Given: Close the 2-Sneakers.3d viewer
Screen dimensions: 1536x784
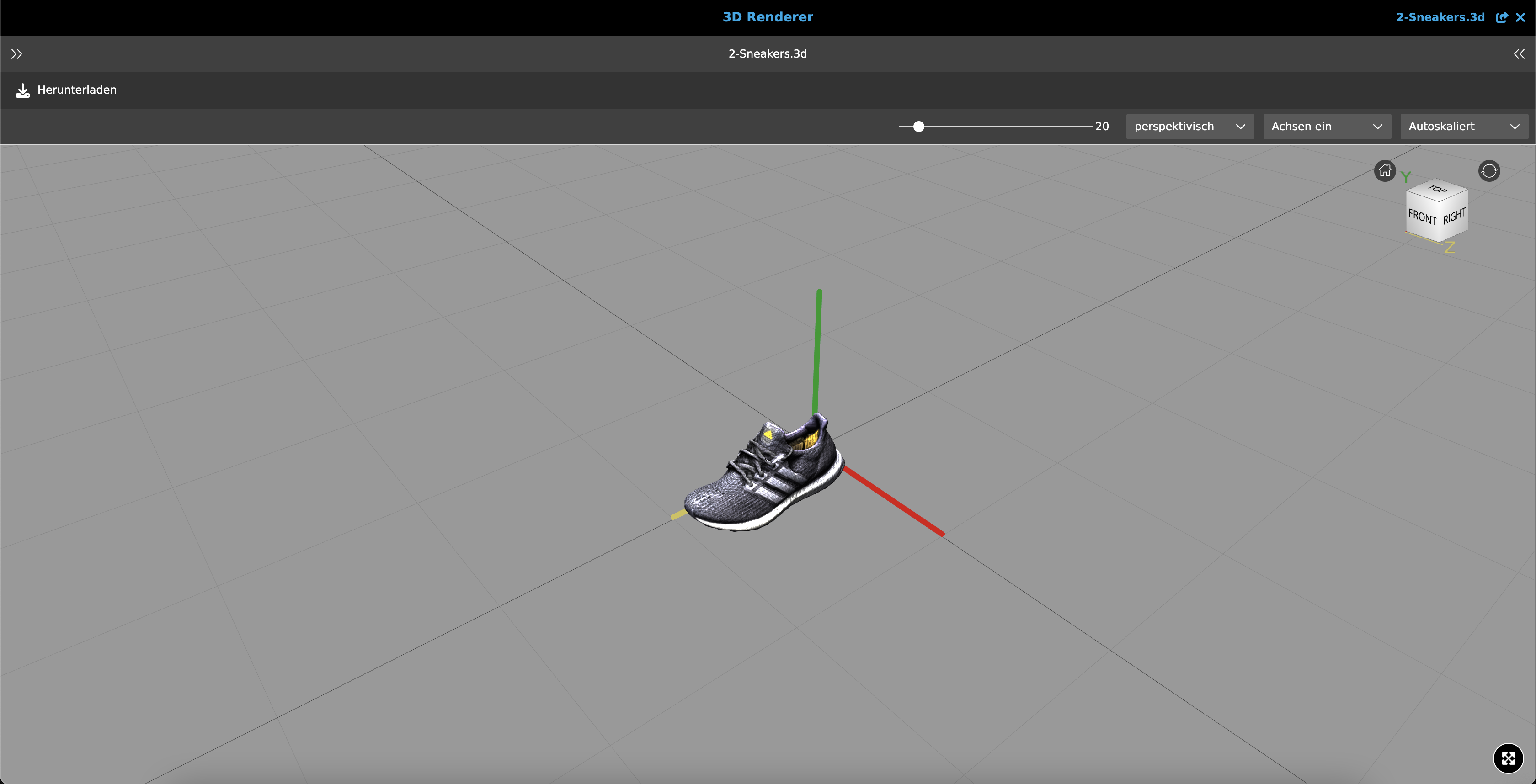Looking at the screenshot, I should click(x=1520, y=17).
